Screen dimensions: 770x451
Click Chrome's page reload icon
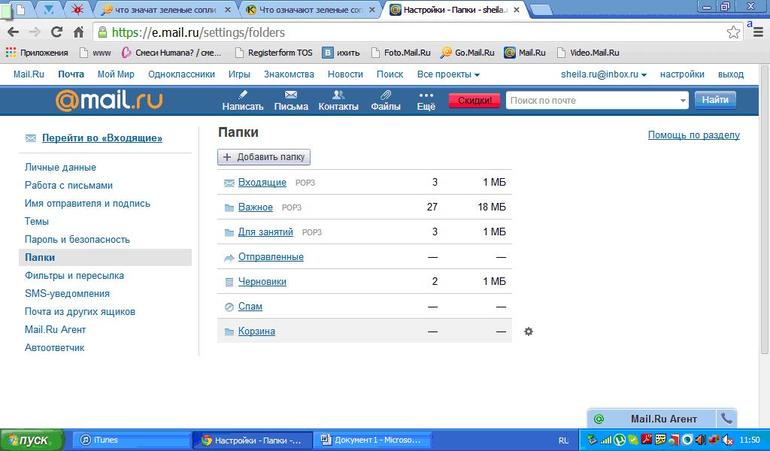point(54,32)
